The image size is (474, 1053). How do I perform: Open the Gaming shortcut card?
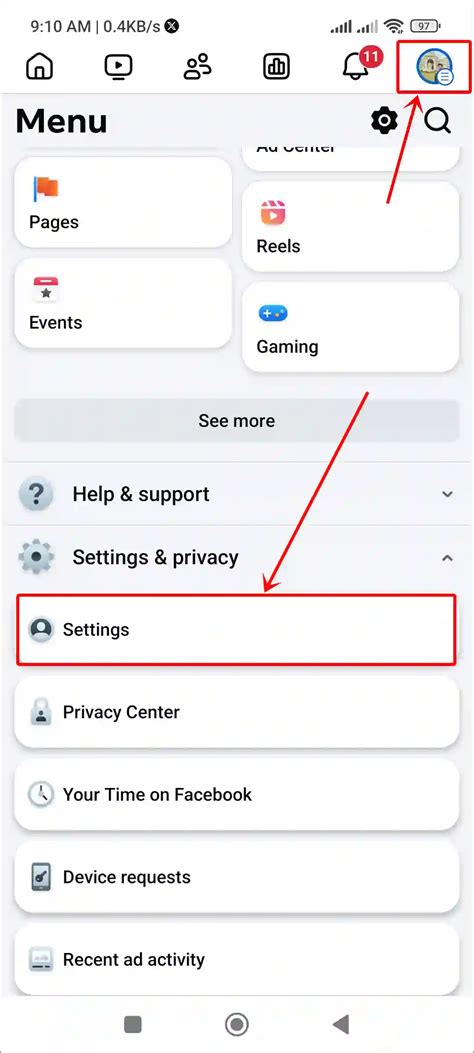(350, 327)
